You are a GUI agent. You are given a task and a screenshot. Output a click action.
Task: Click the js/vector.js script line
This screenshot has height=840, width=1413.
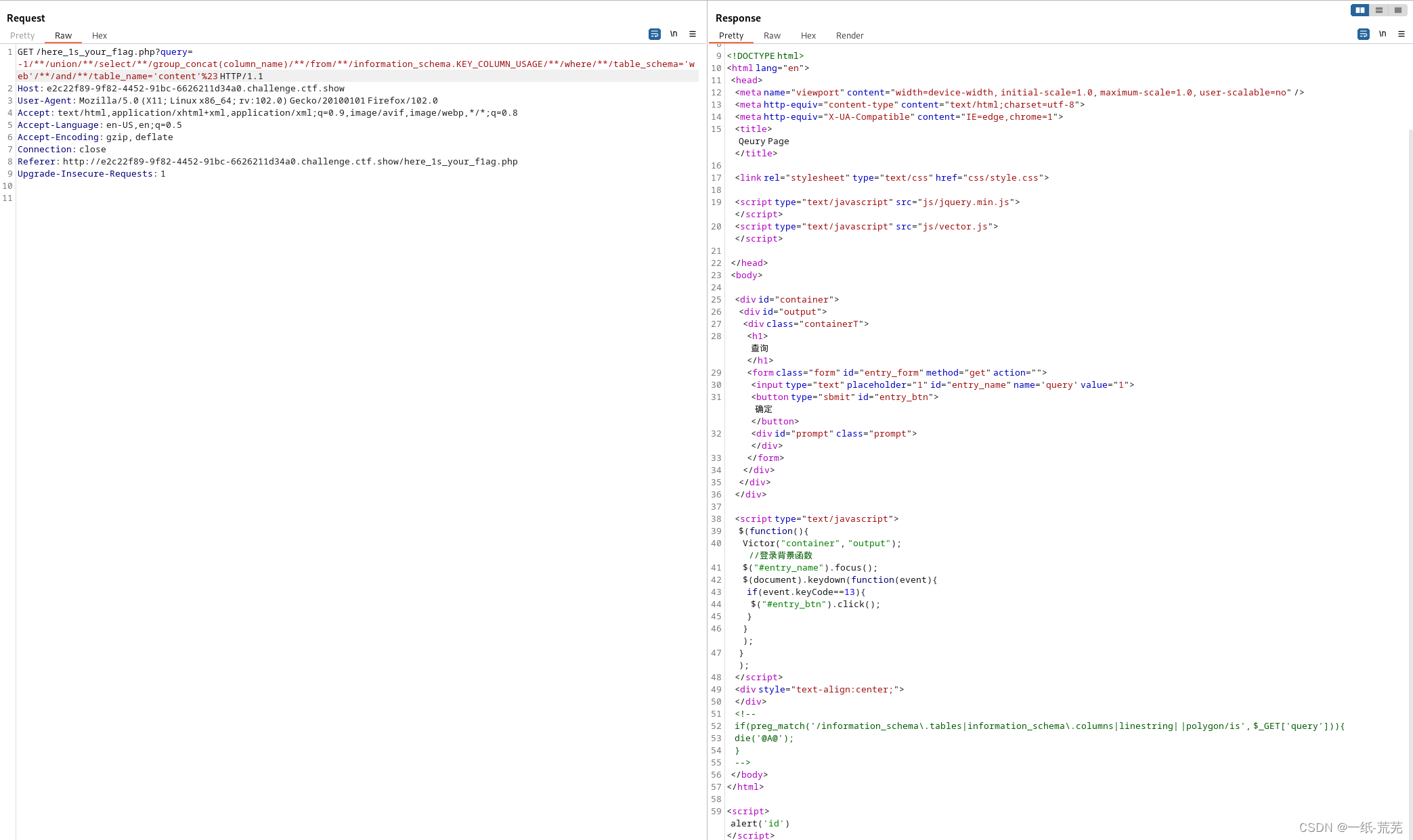point(867,227)
